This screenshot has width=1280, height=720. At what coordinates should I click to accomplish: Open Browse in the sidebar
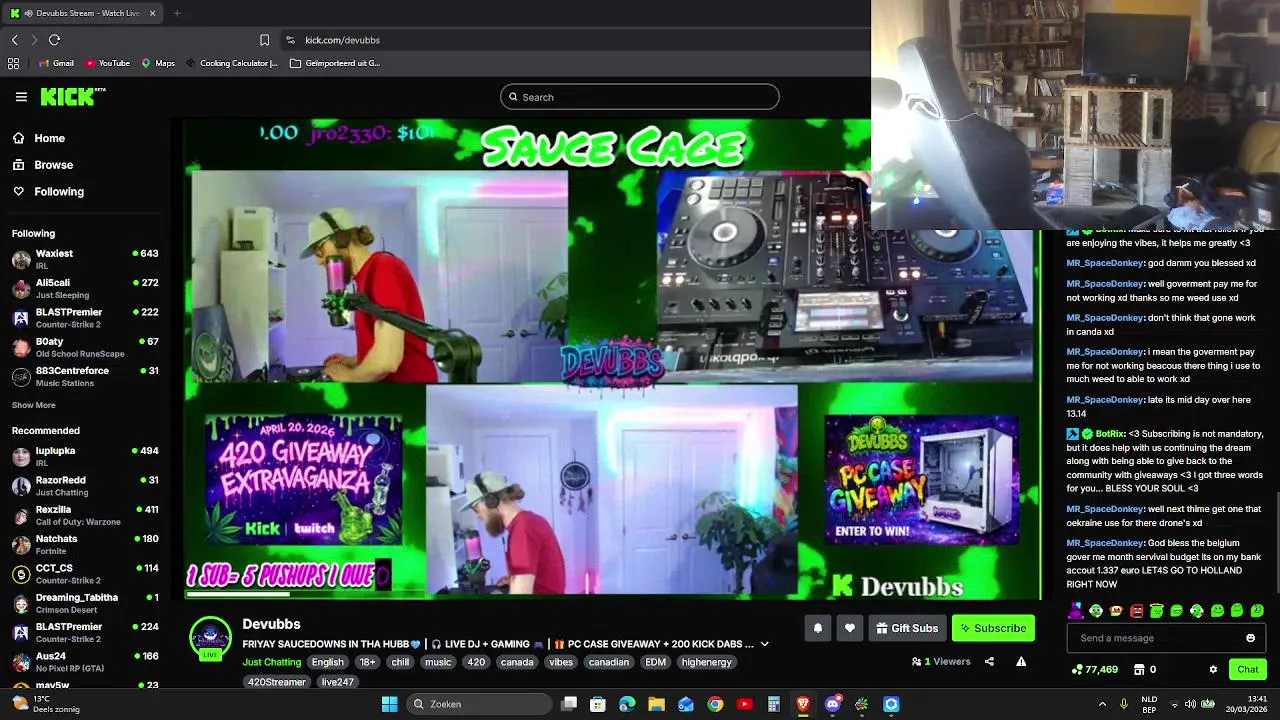pos(53,165)
